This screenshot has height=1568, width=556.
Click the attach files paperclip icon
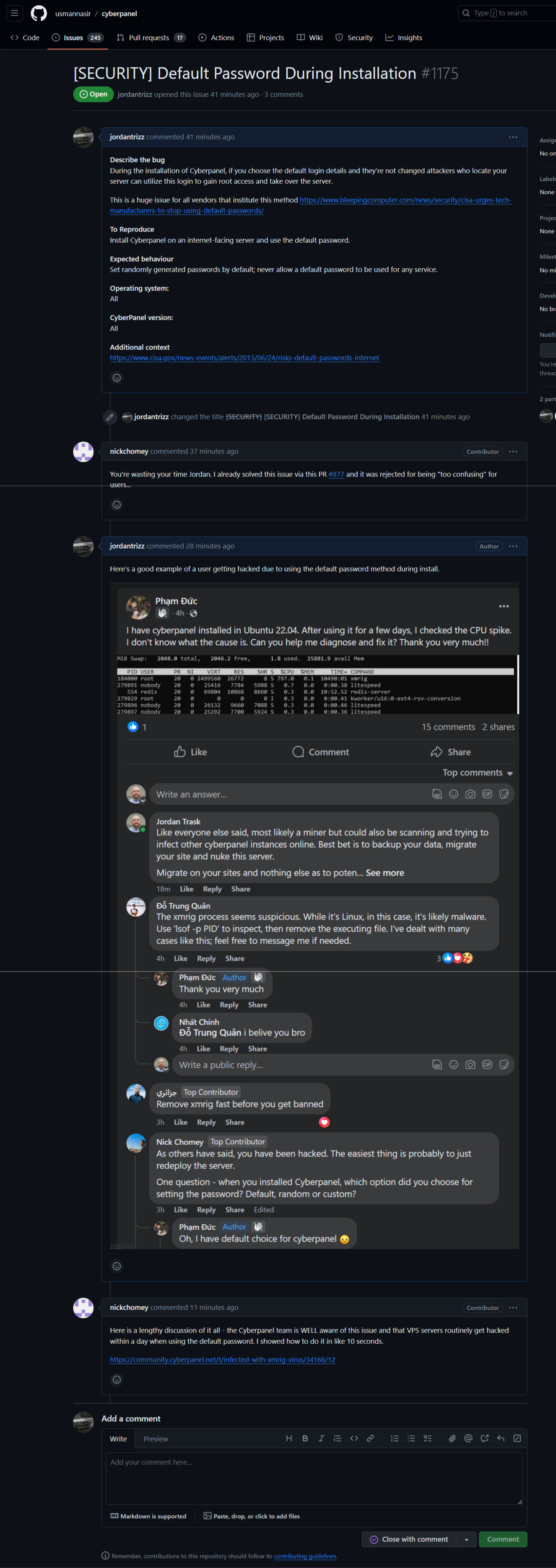click(x=452, y=1438)
